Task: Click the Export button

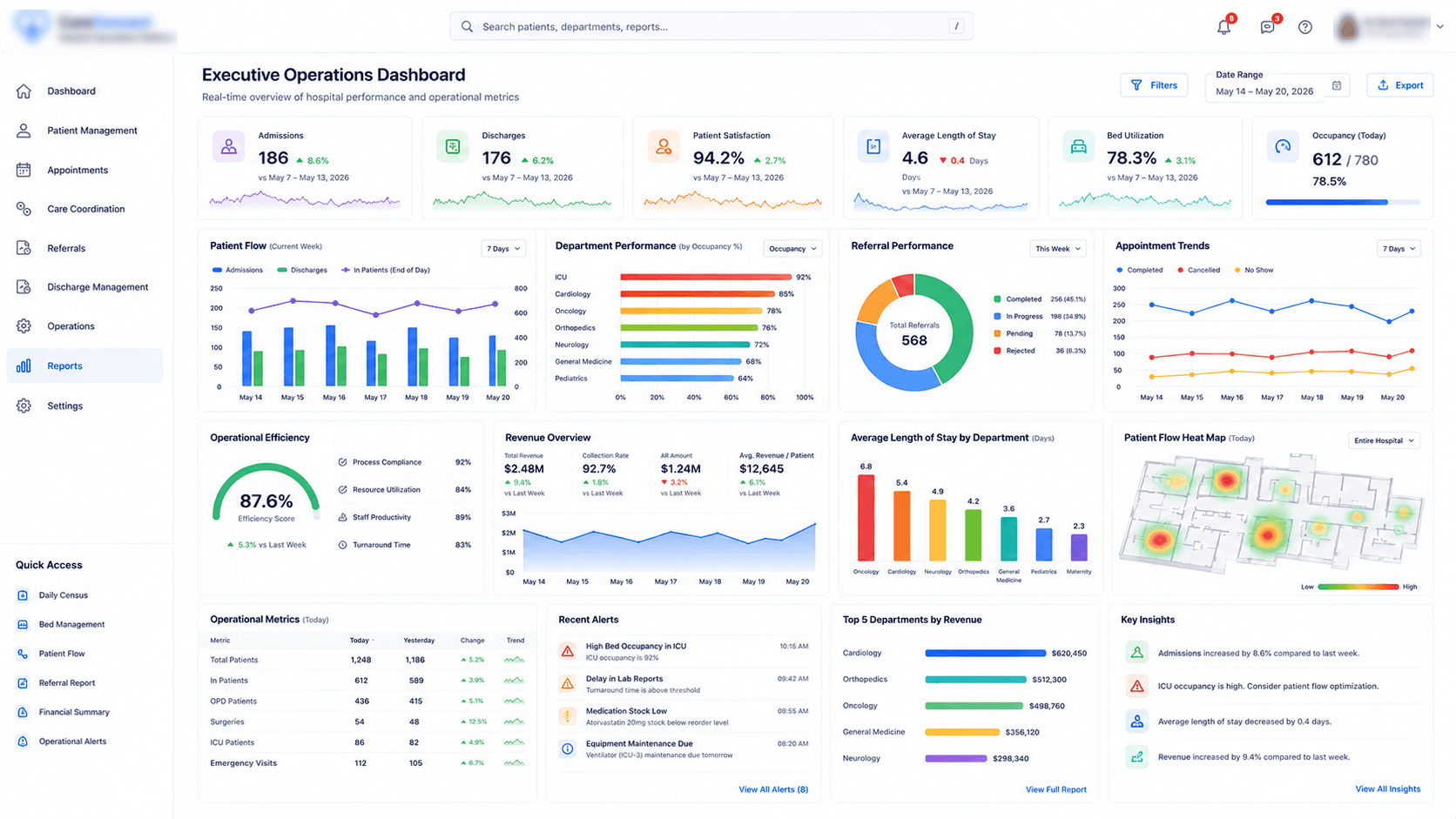Action: tap(1400, 85)
